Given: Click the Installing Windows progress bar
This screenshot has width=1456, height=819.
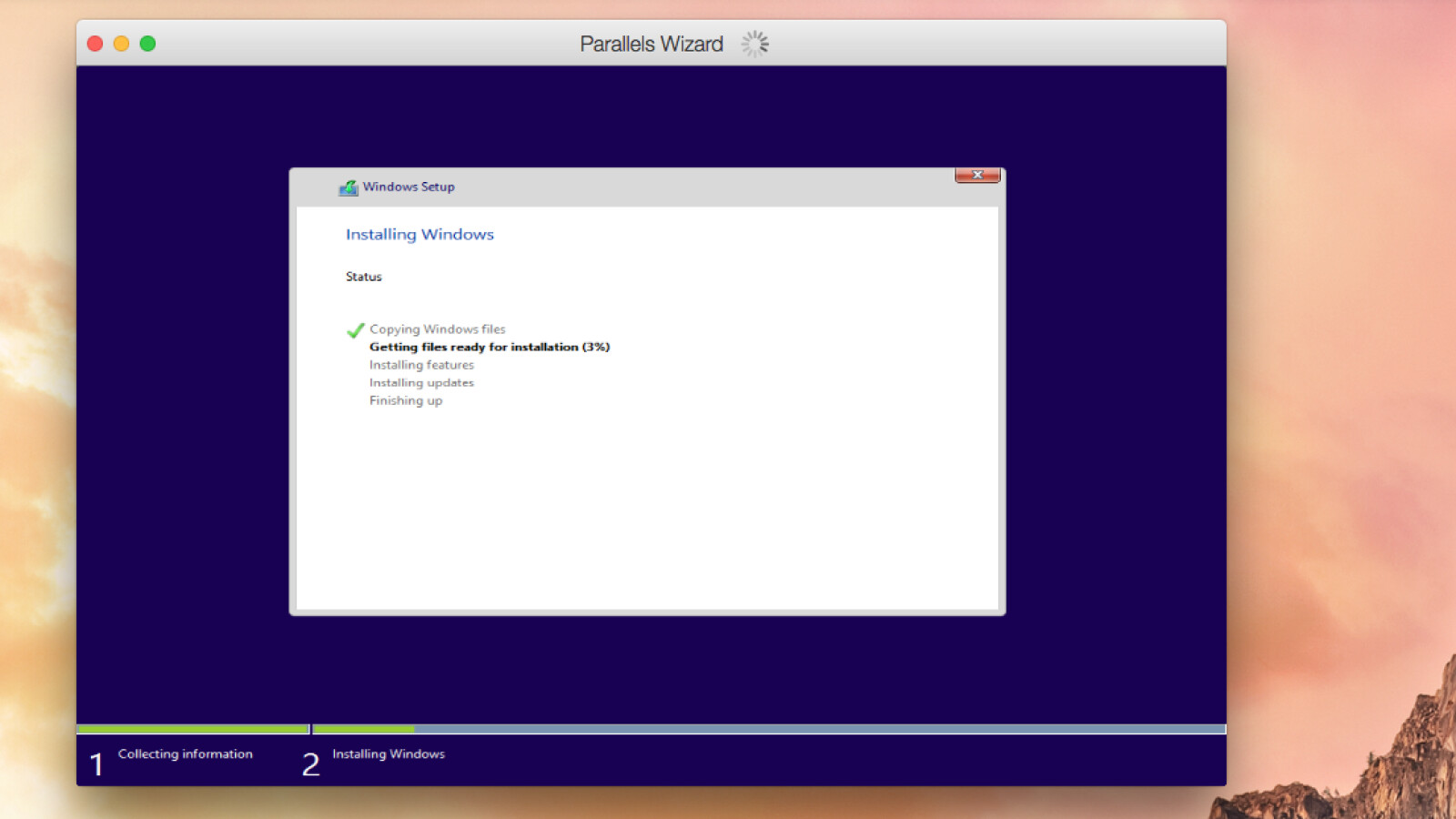Looking at the screenshot, I should click(769, 729).
